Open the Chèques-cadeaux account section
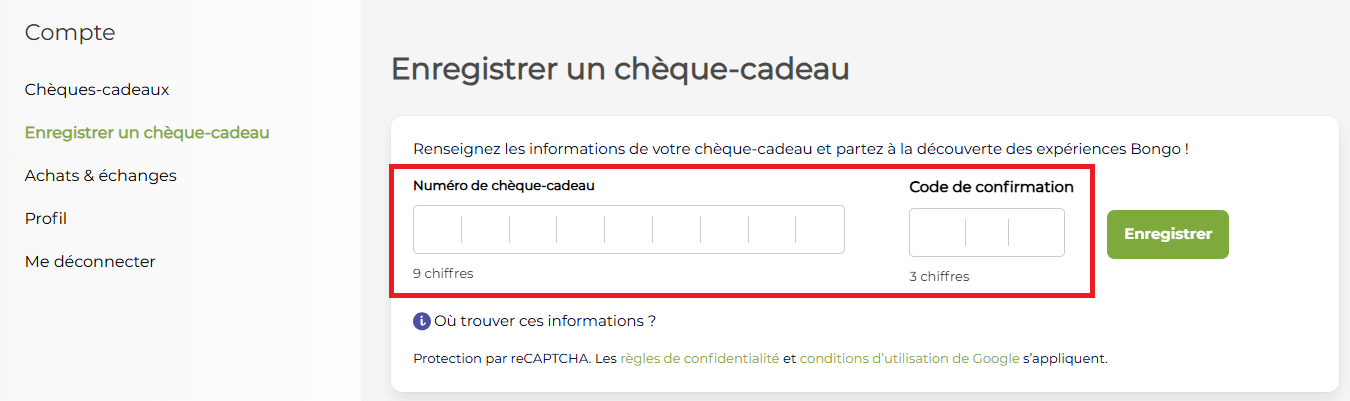 tap(97, 90)
